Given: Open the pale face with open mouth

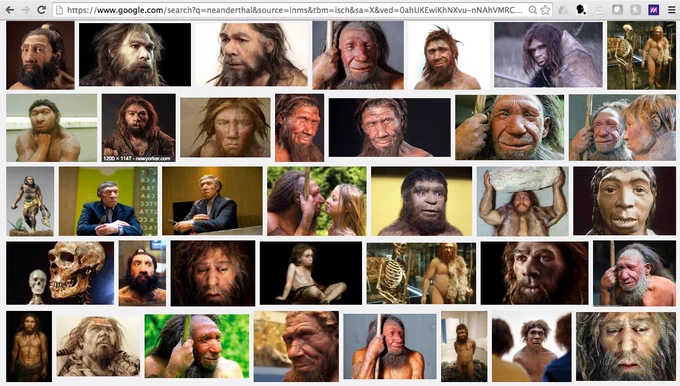Looking at the screenshot, I should 624,201.
